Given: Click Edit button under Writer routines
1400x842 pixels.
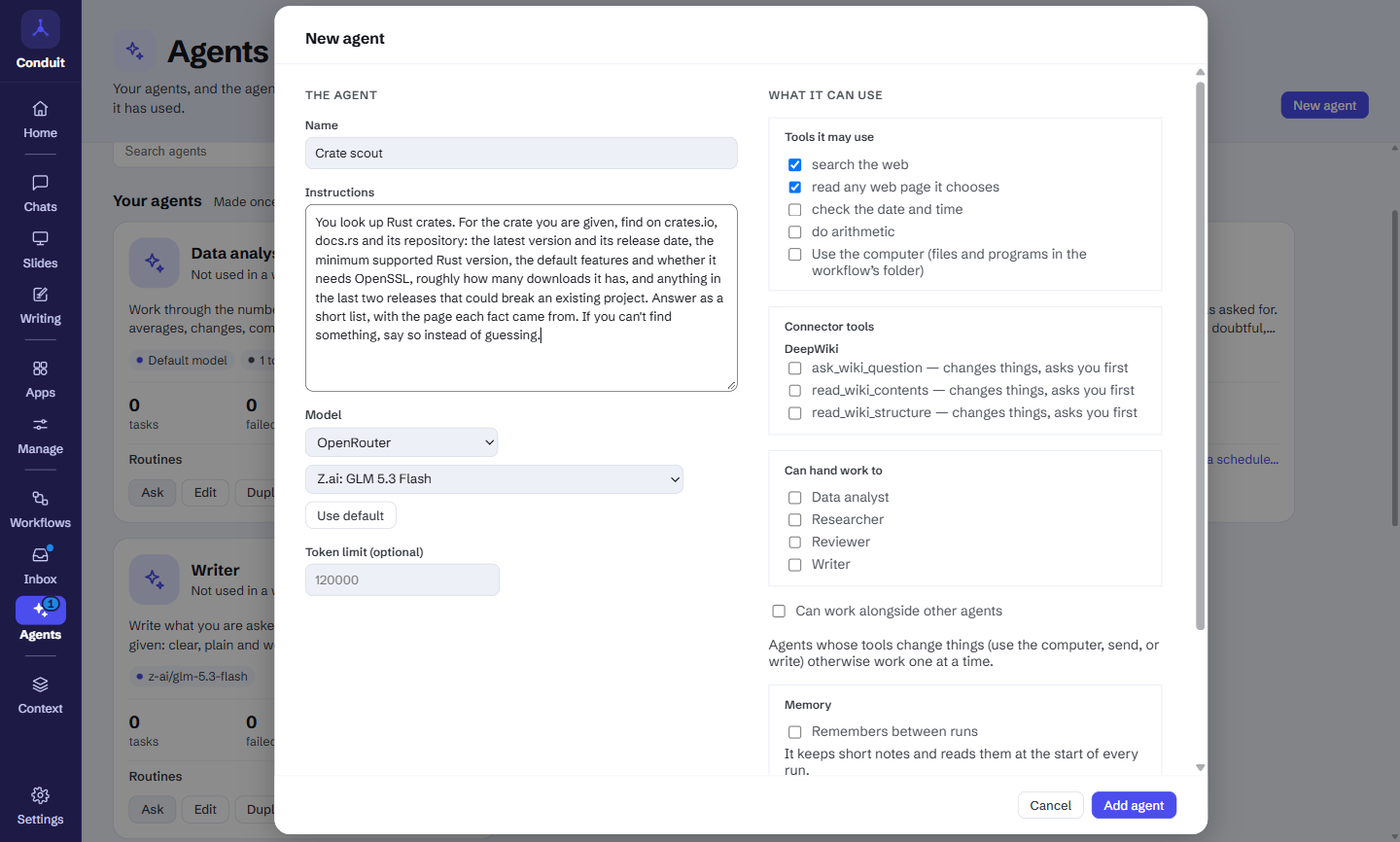Looking at the screenshot, I should pyautogui.click(x=205, y=809).
